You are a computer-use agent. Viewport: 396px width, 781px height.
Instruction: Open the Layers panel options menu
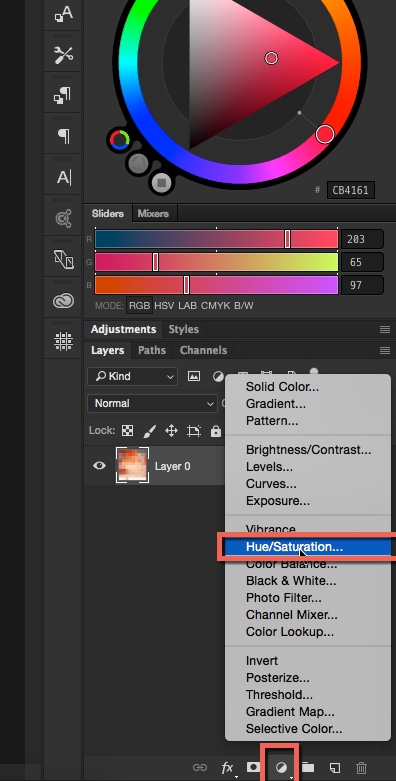click(385, 350)
